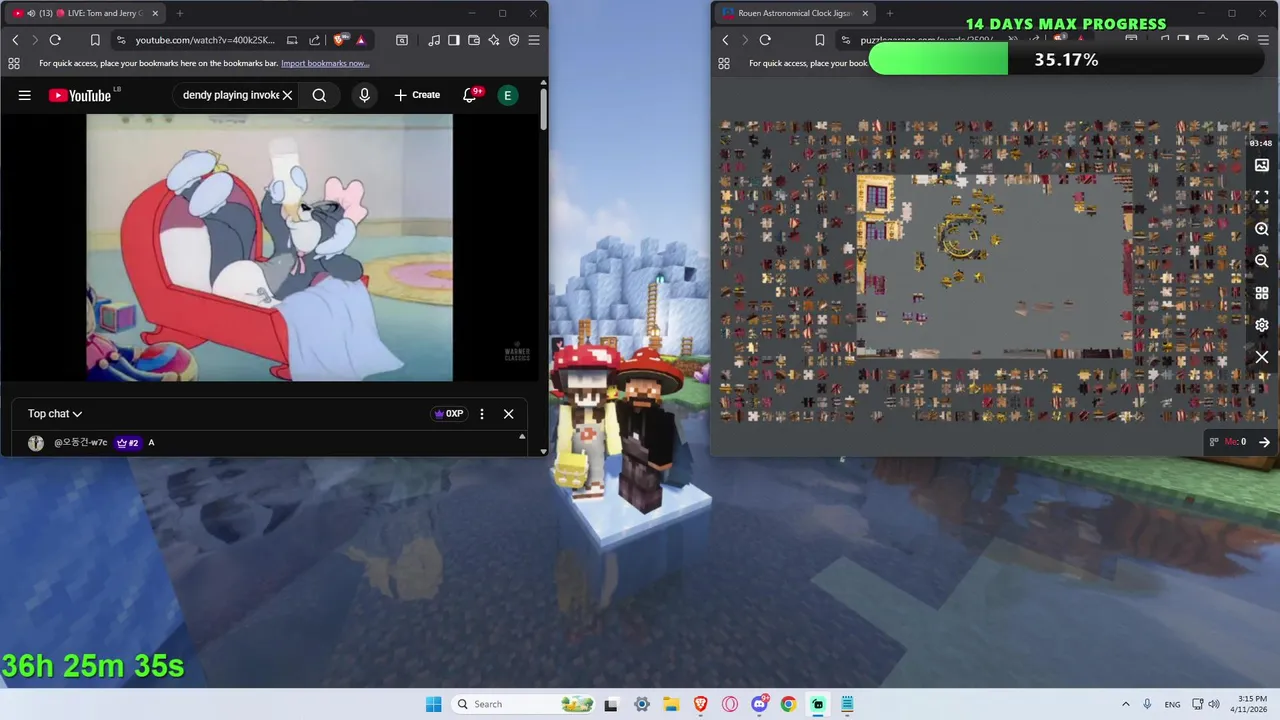Zoom in on the puzzle
Screen dimensions: 1280x720
pyautogui.click(x=1262, y=229)
